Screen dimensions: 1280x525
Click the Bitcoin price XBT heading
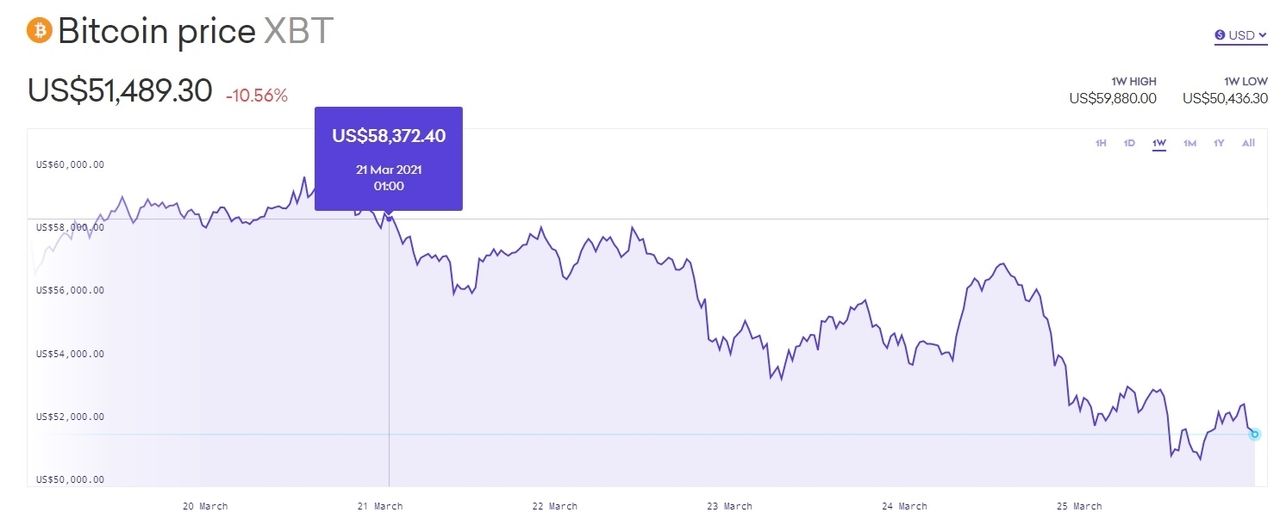195,31
